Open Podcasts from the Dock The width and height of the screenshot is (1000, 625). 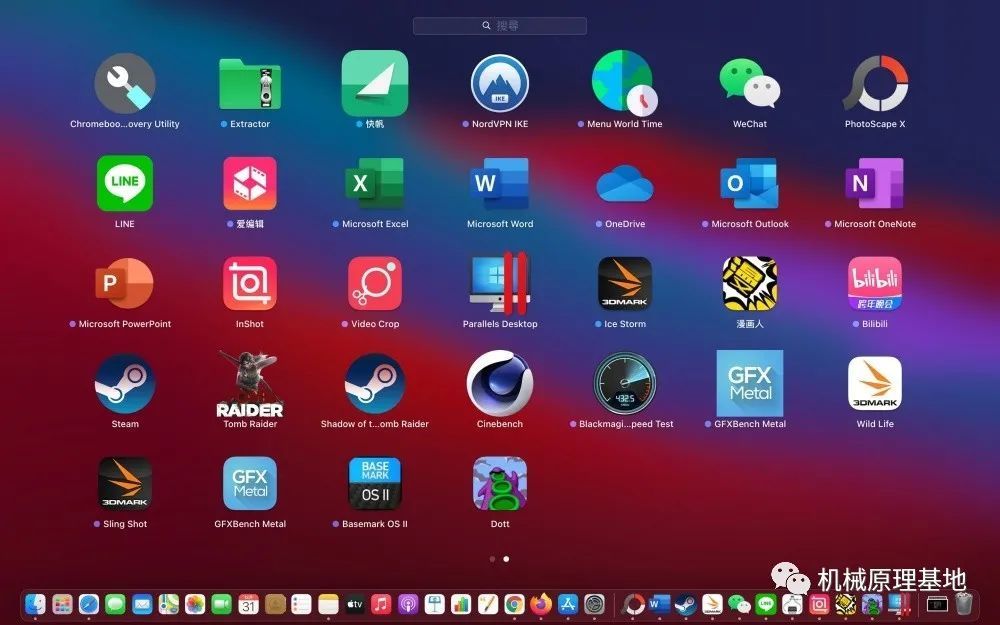408,603
